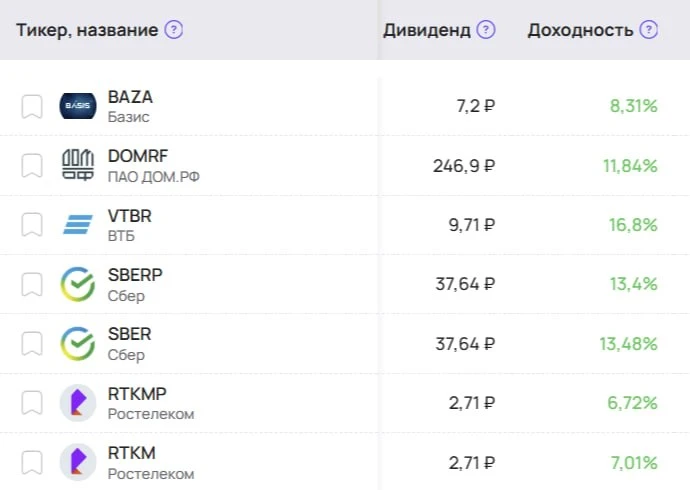Screen dimensions: 690x490
Task: Bookmark the SBER row
Action: (x=32, y=344)
